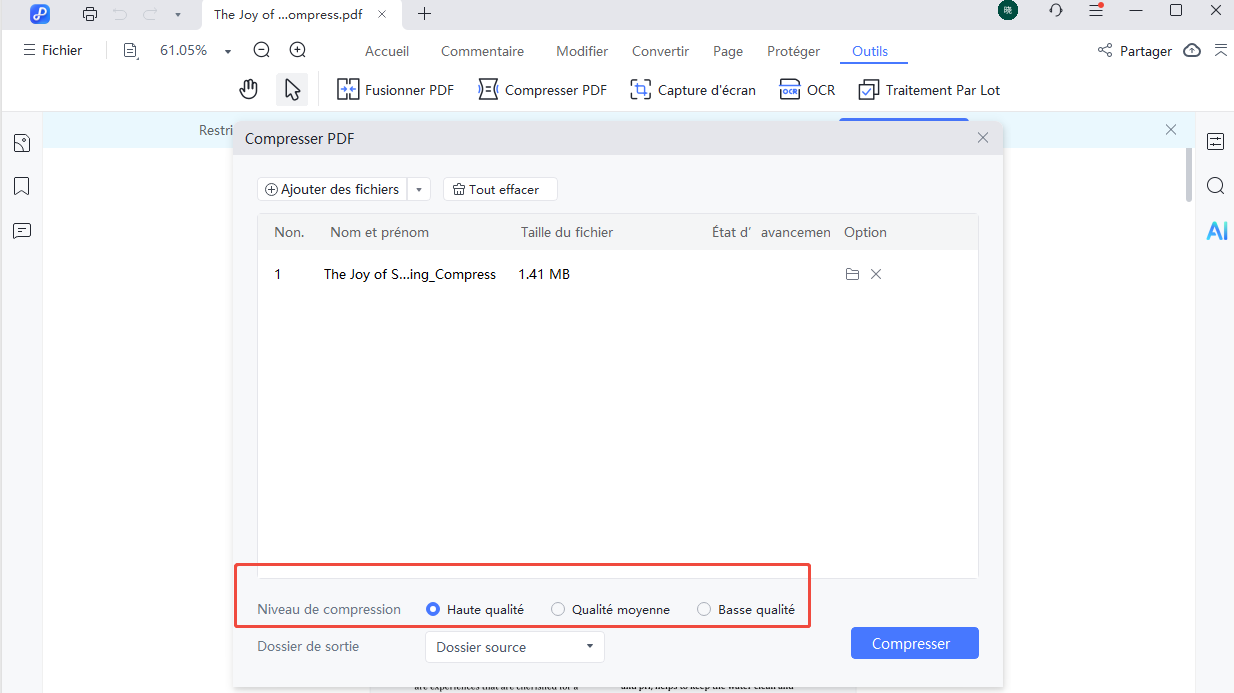The width and height of the screenshot is (1234, 693).
Task: Open the Fichier menu
Action: 52,49
